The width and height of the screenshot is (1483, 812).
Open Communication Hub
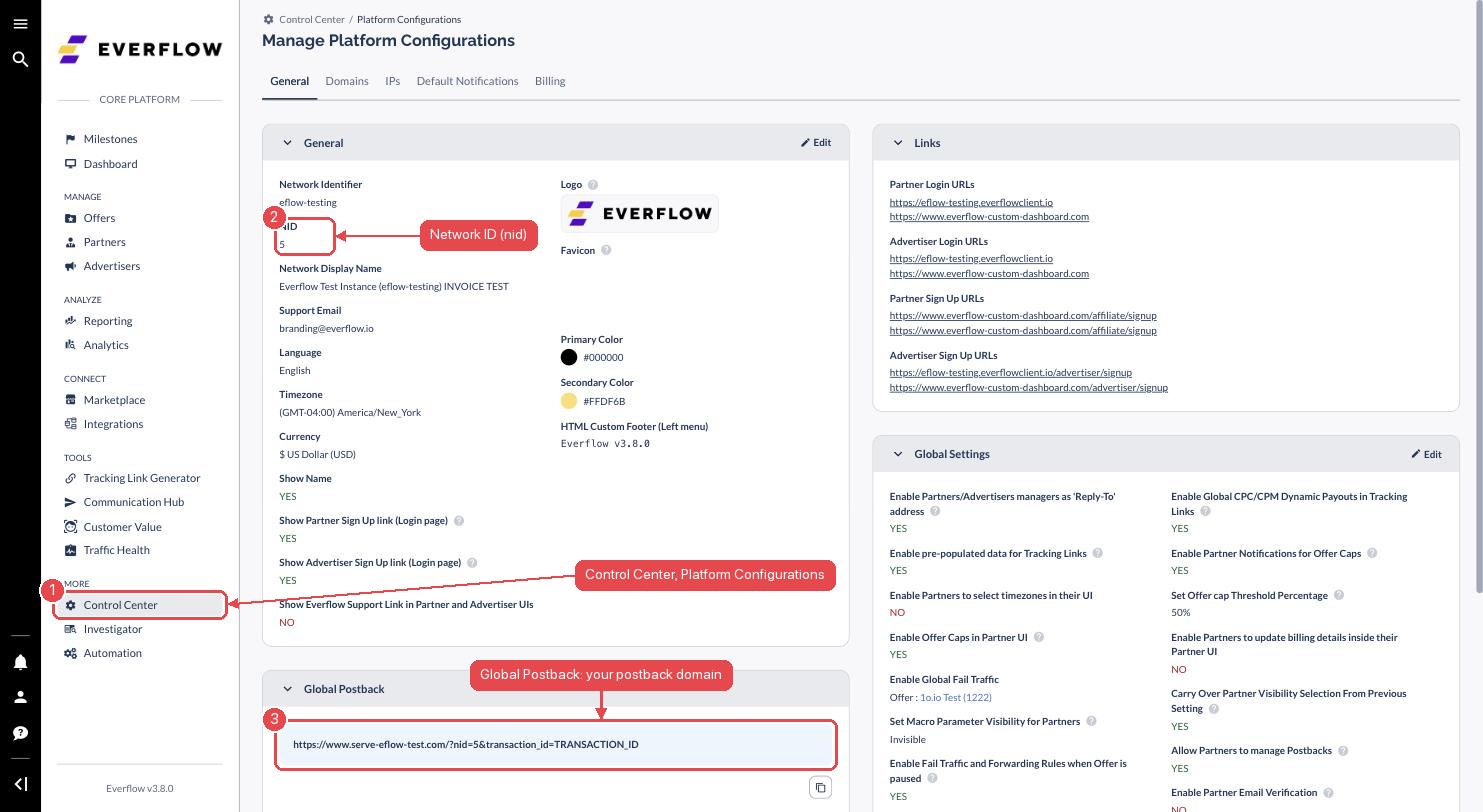tap(133, 502)
